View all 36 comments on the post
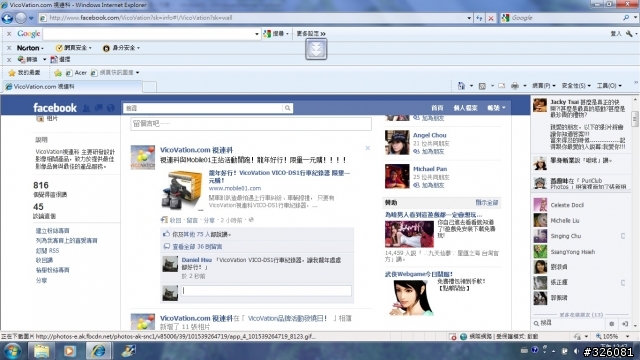 197,247
